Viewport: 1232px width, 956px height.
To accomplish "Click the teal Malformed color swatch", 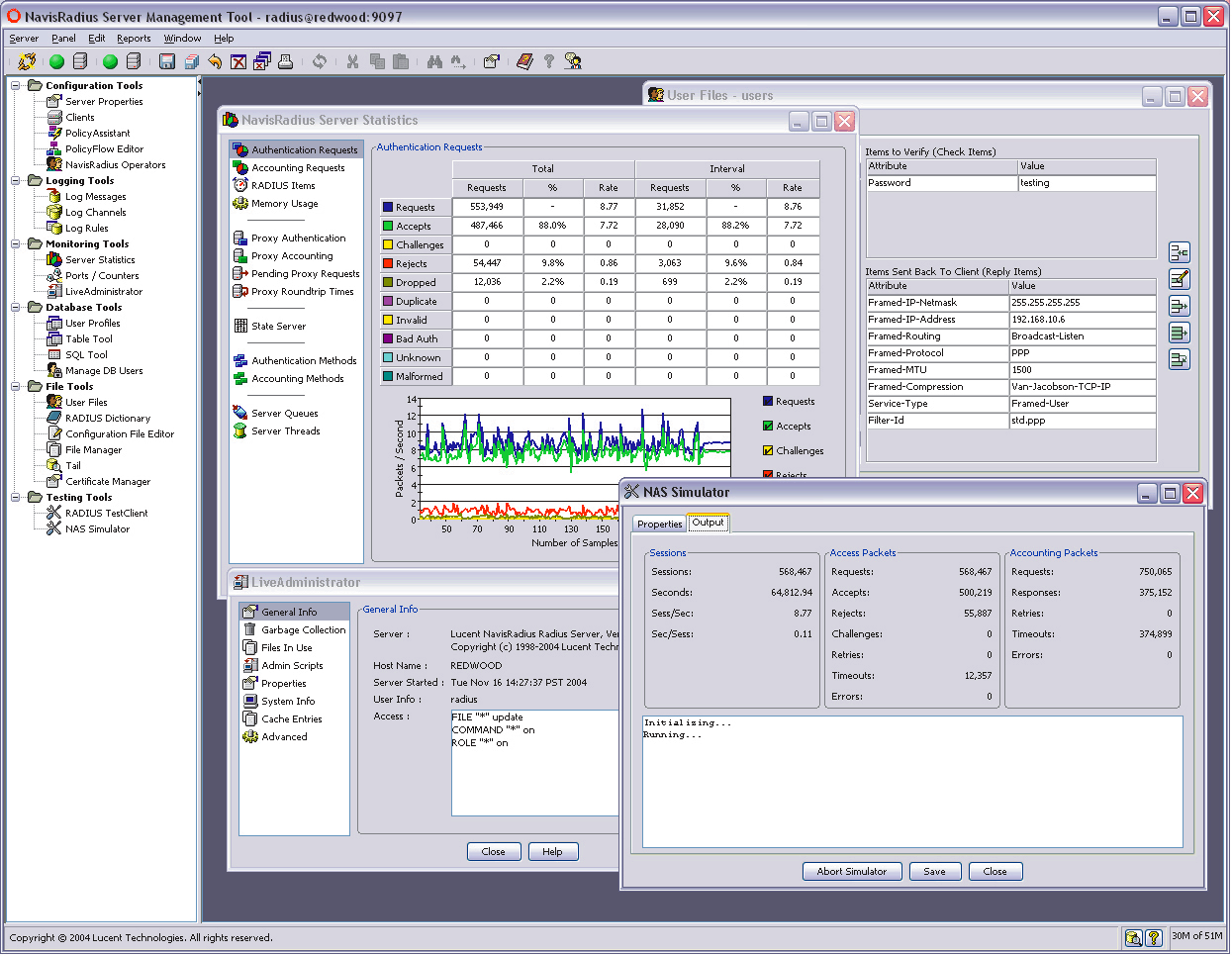I will tap(388, 376).
